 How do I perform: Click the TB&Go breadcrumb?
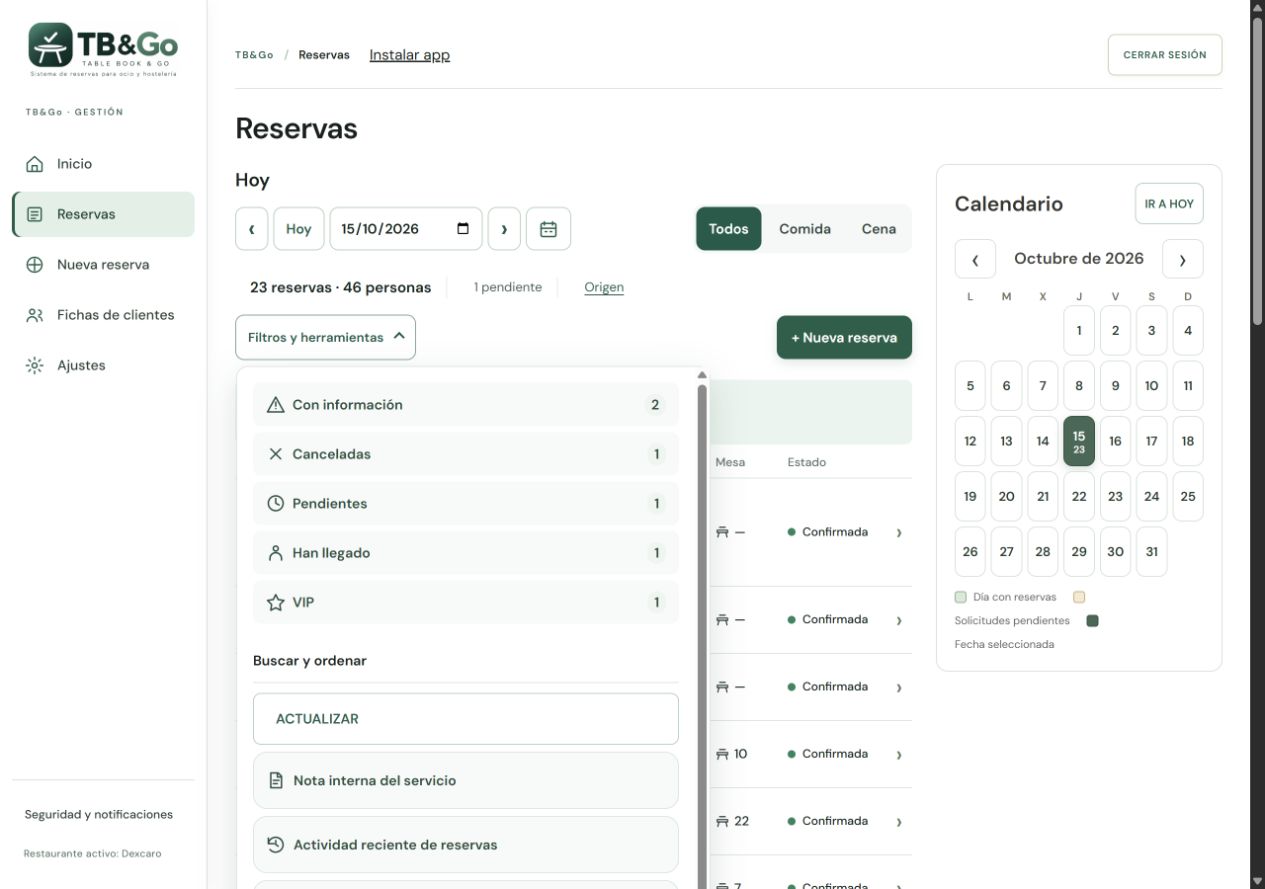point(254,55)
